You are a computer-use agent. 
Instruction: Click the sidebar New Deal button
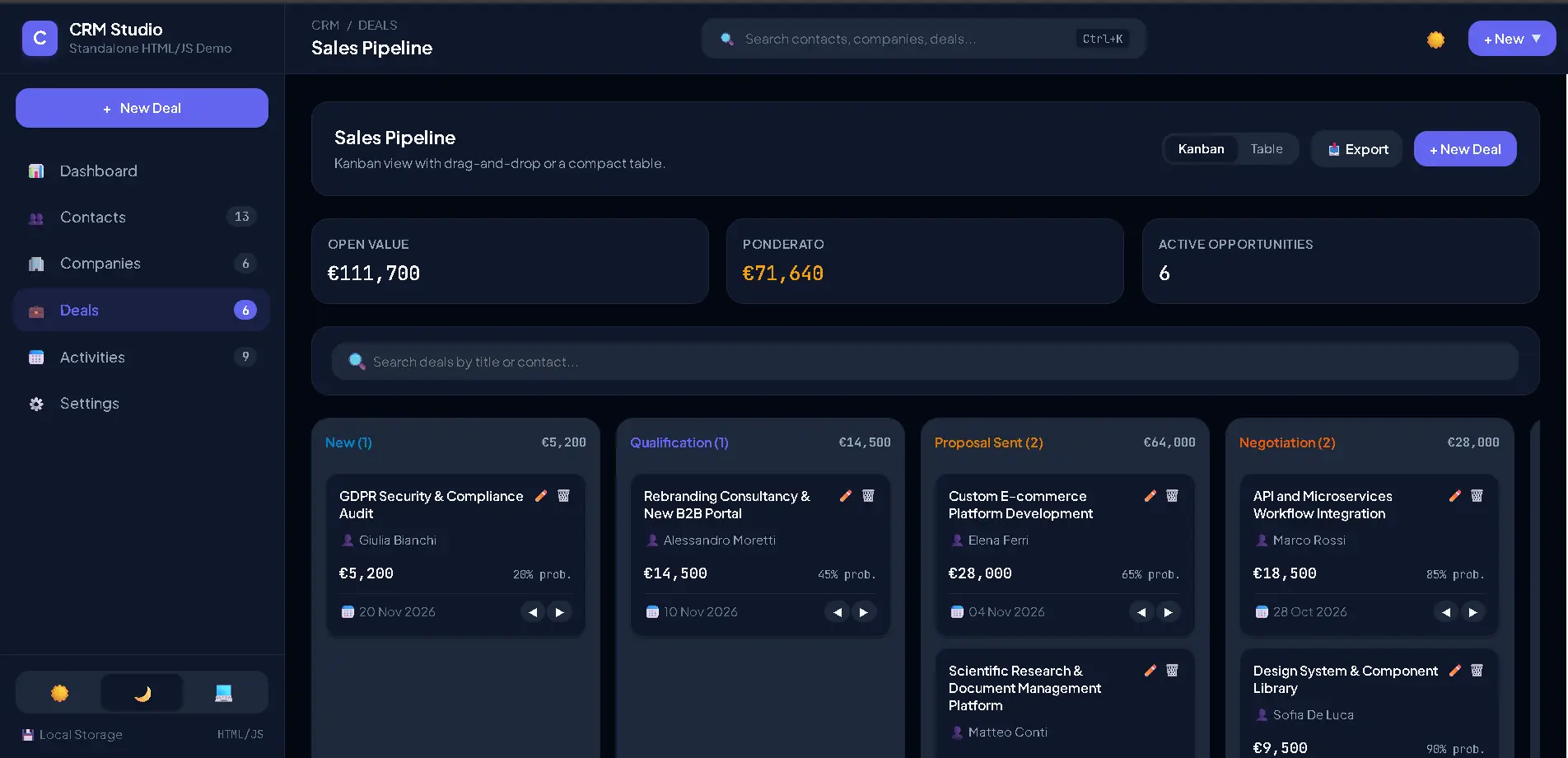(x=142, y=108)
